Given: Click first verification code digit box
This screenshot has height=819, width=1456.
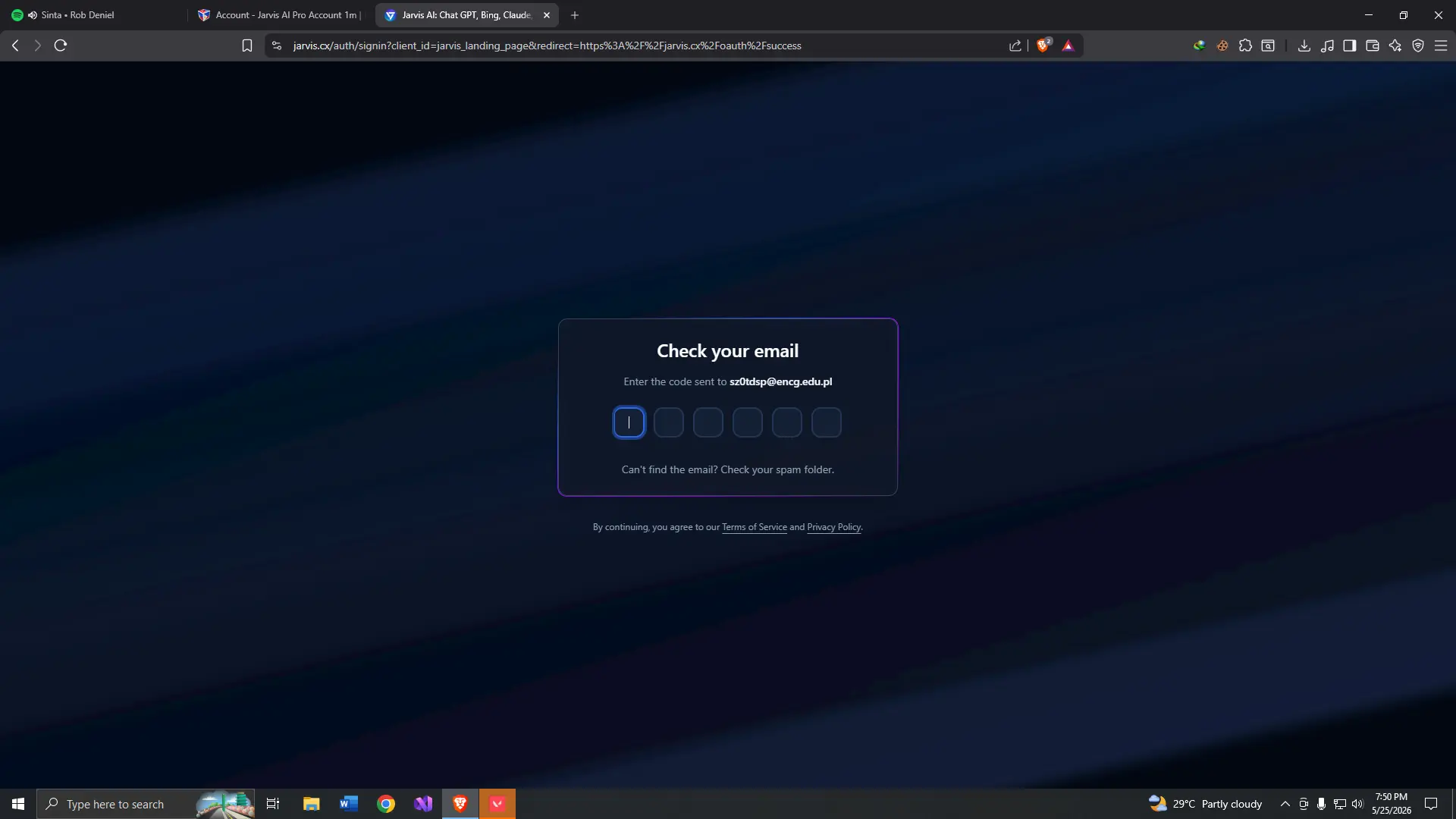Looking at the screenshot, I should [x=629, y=422].
